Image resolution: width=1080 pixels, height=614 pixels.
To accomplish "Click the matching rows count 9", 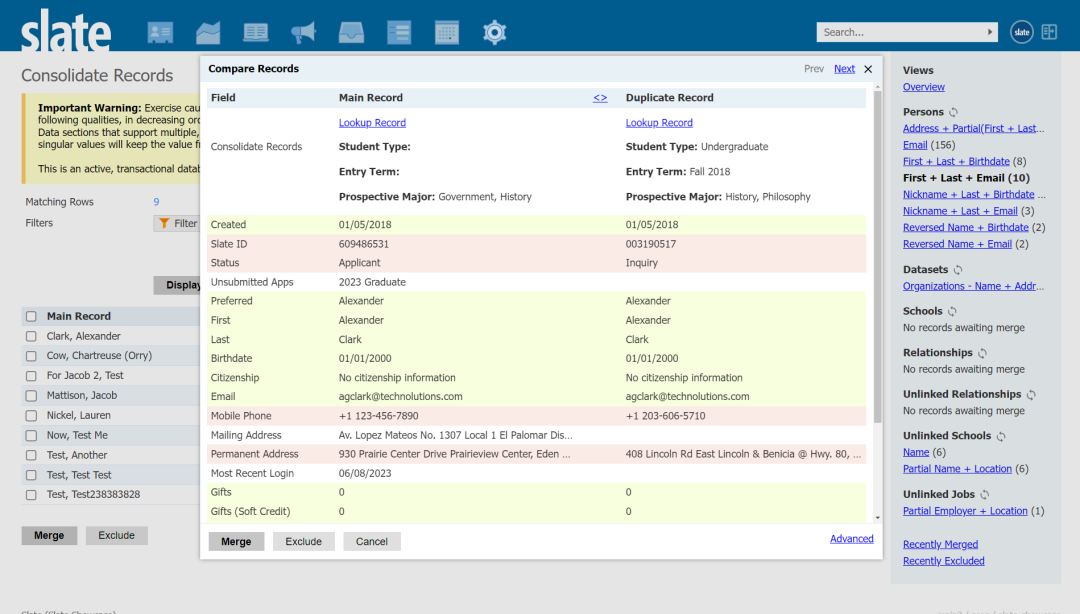I will click(156, 202).
